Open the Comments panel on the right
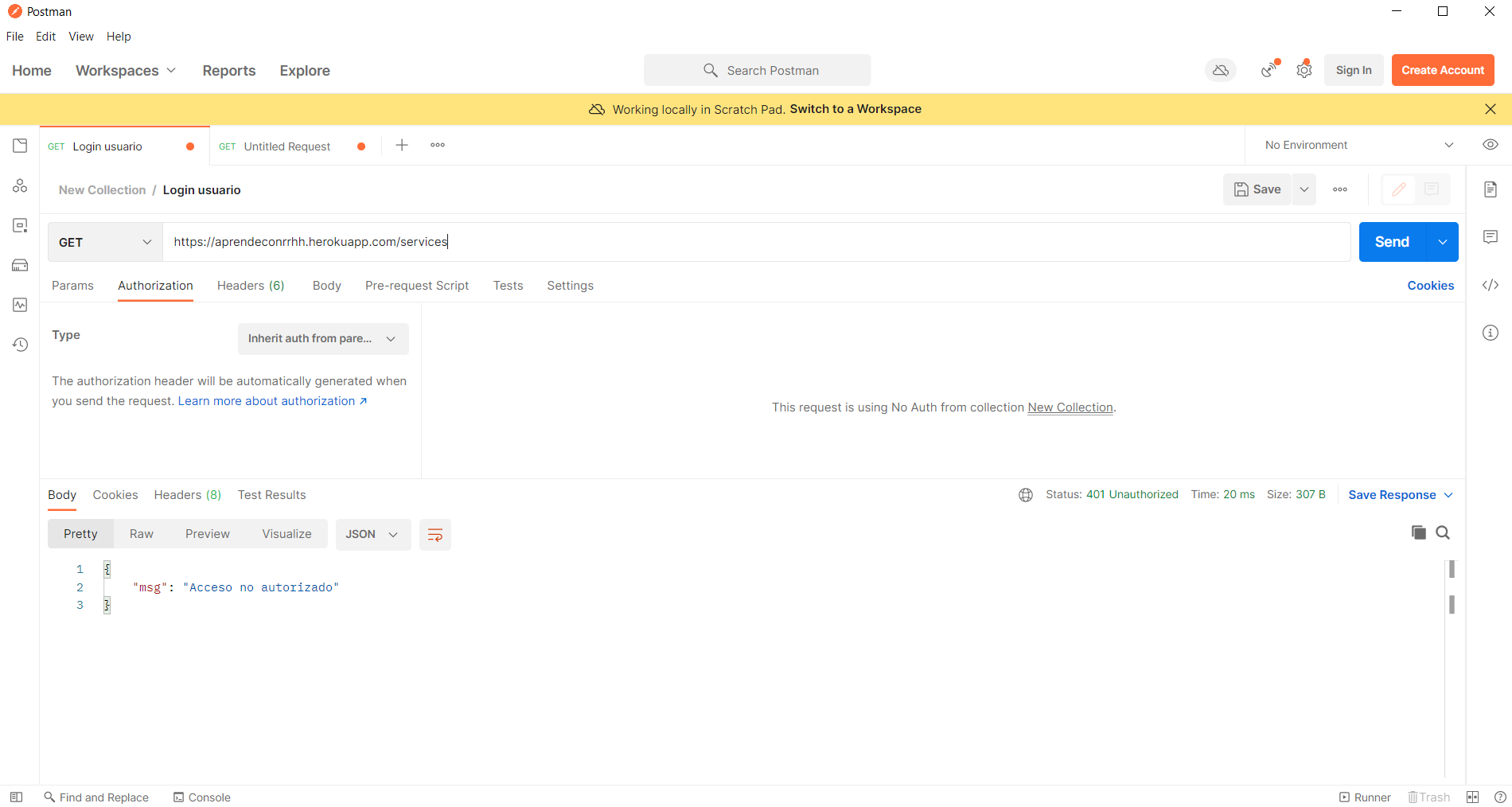The height and width of the screenshot is (807, 1512). click(x=1490, y=237)
